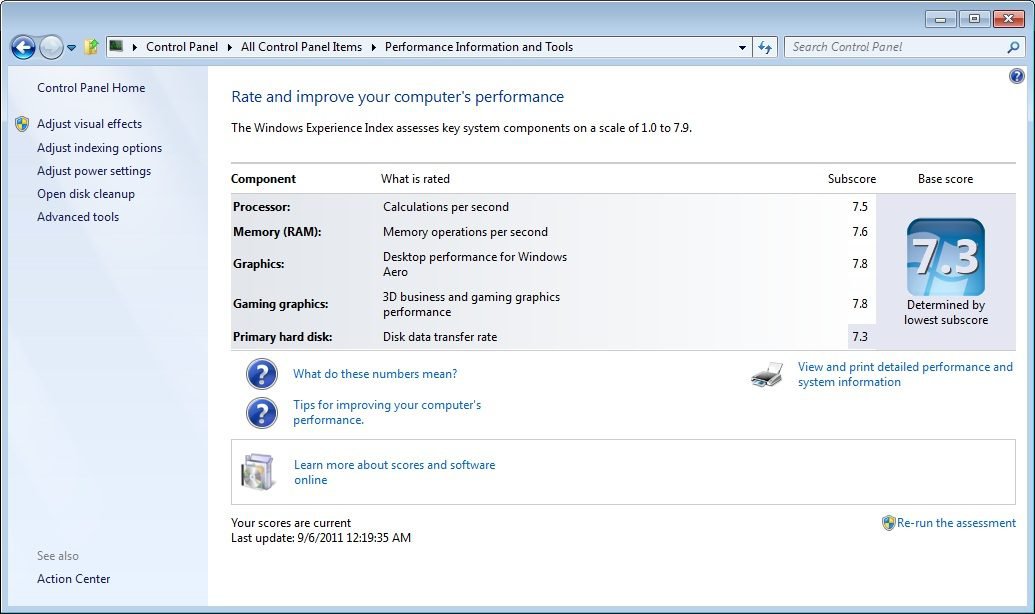Click the Primary hard disk subscore 7.3

859,337
